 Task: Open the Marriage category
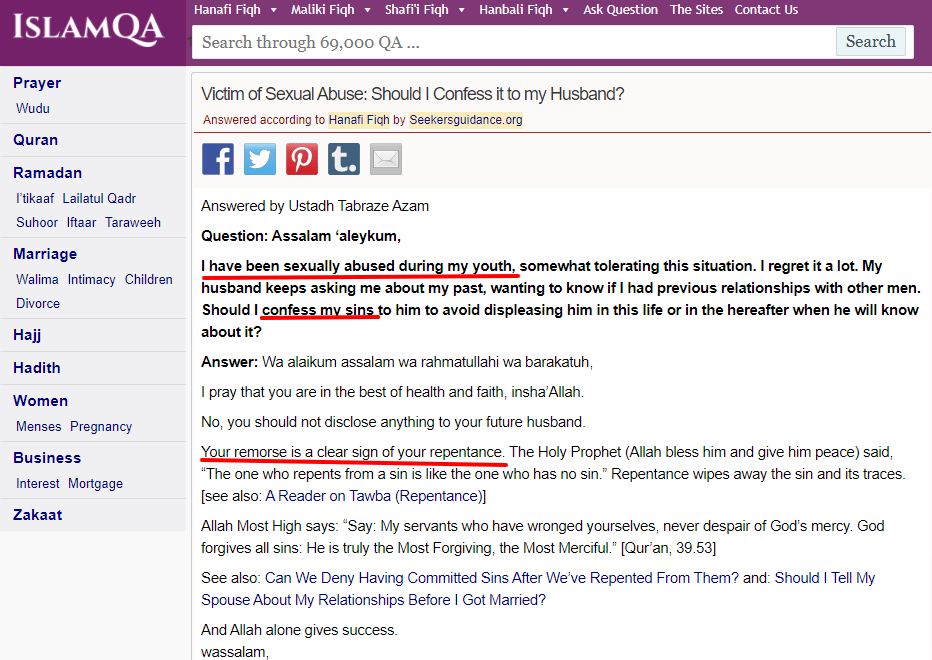click(x=45, y=254)
